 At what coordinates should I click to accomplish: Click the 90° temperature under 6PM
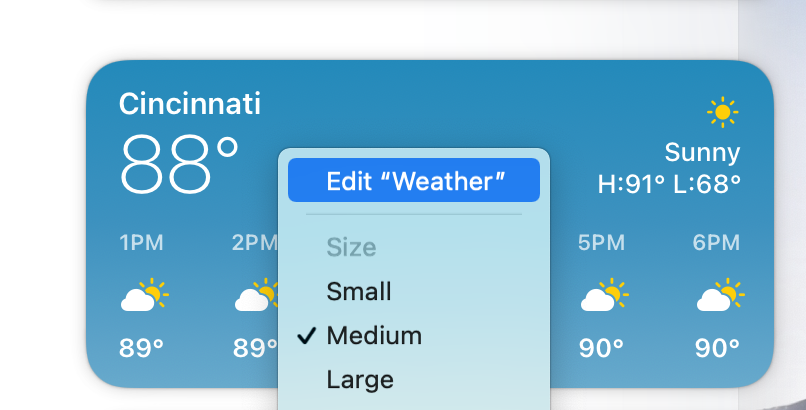pyautogui.click(x=717, y=349)
